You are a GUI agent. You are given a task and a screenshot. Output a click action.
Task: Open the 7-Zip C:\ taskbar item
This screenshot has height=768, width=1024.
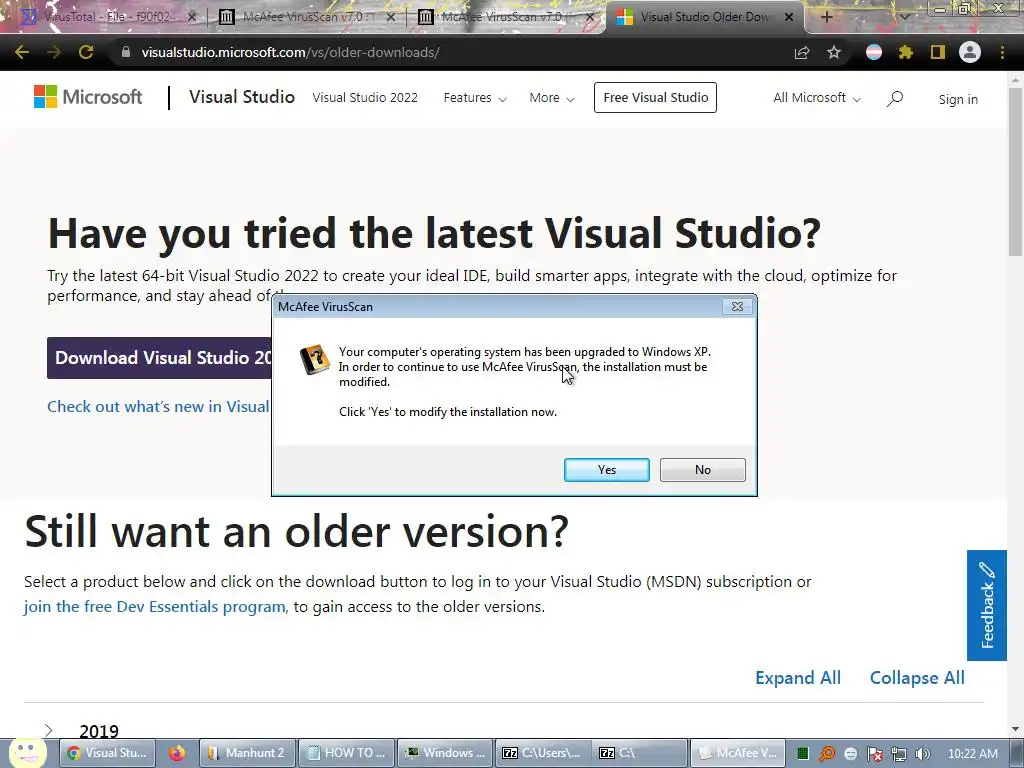tap(641, 753)
